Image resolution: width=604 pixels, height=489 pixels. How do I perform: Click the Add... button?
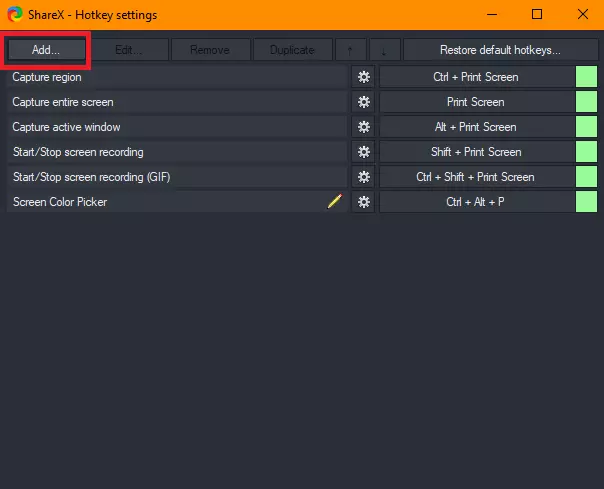click(x=46, y=50)
